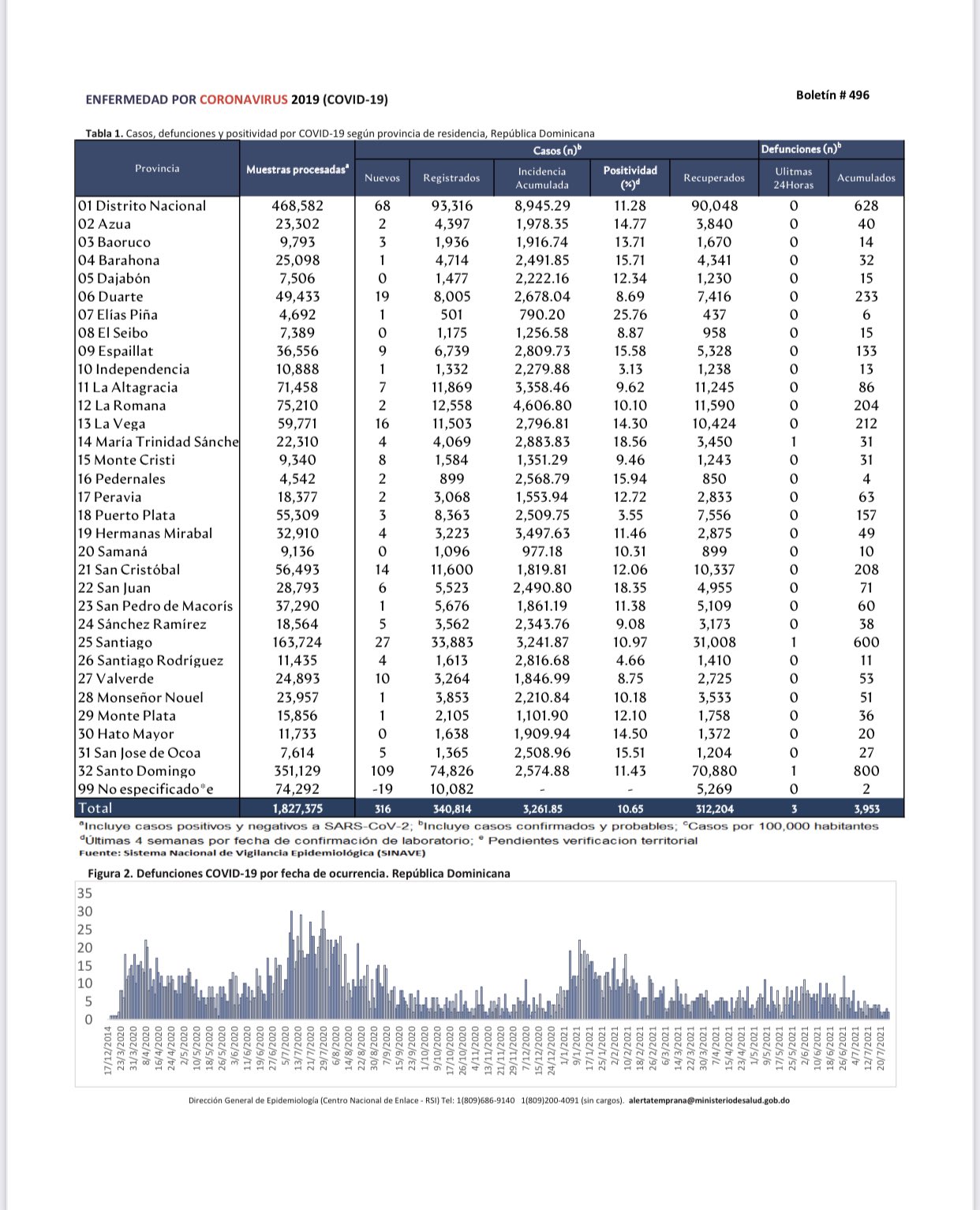Select the '28 Monseñor Nouel' row label
Screen dimensions: 980x1210
coord(140,698)
